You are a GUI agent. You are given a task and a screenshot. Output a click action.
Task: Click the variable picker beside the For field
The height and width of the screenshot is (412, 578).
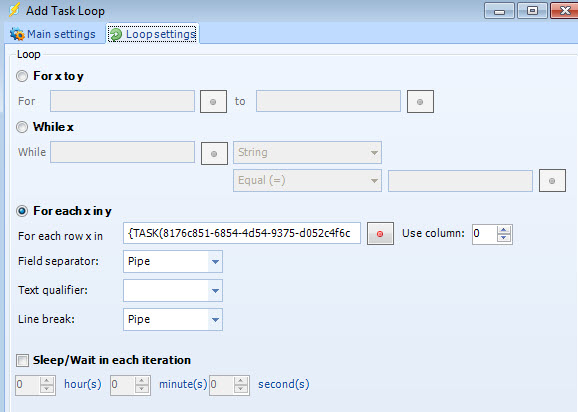tap(213, 102)
